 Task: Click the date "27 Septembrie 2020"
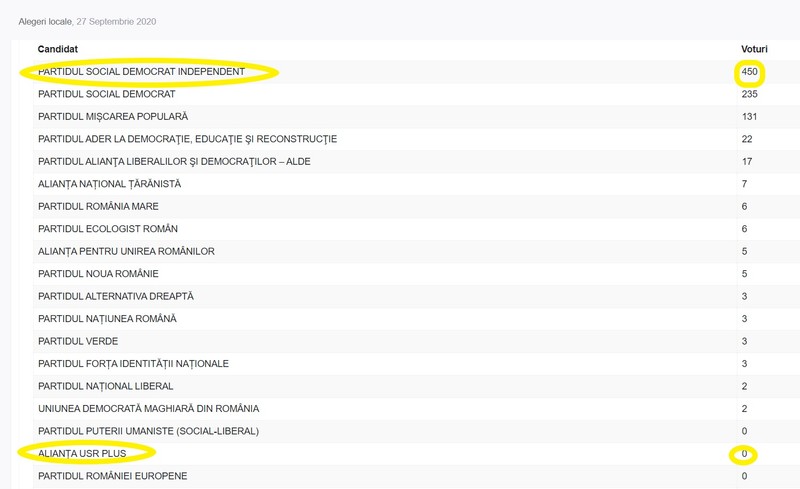(116, 21)
